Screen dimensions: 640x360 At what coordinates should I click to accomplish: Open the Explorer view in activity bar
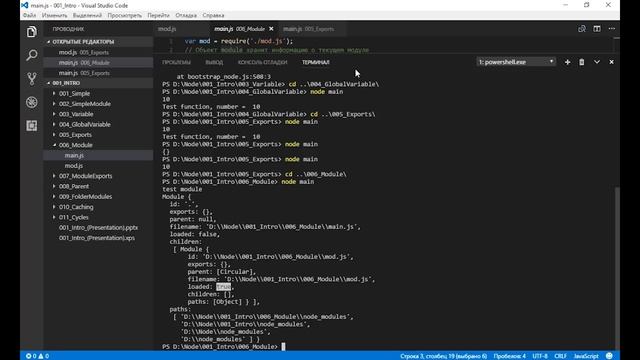[x=31, y=31]
